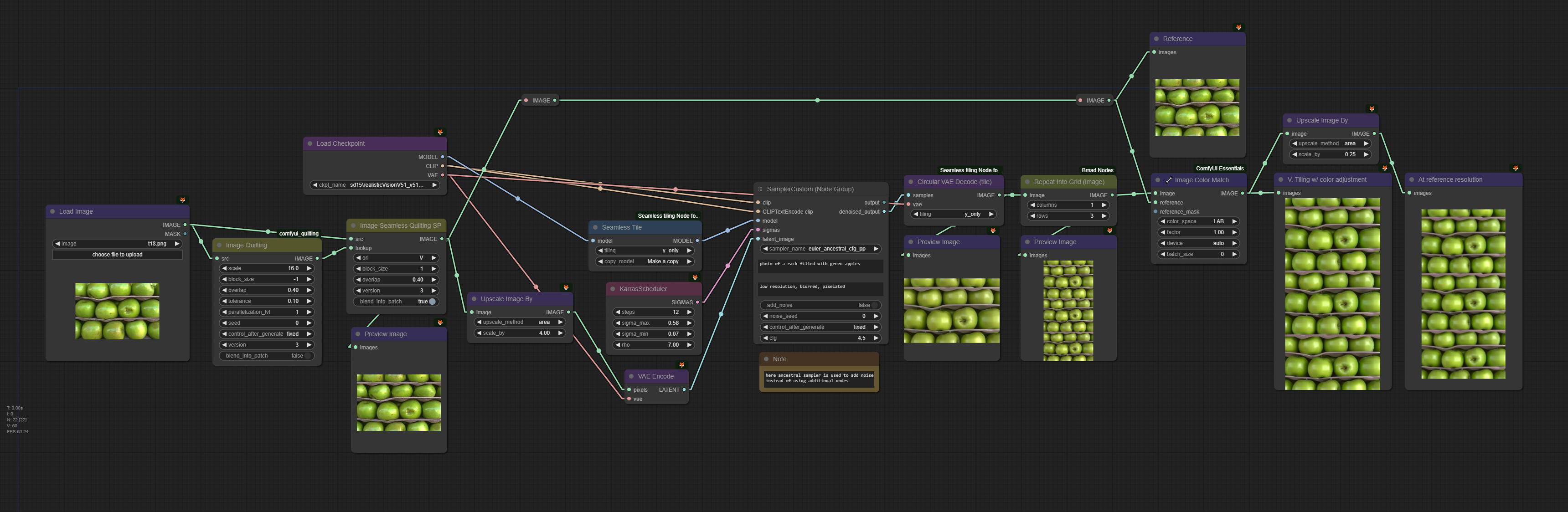1568x512 pixels.
Task: Toggle blend_into_patch in Image Seamless Quilting SP
Action: click(432, 302)
